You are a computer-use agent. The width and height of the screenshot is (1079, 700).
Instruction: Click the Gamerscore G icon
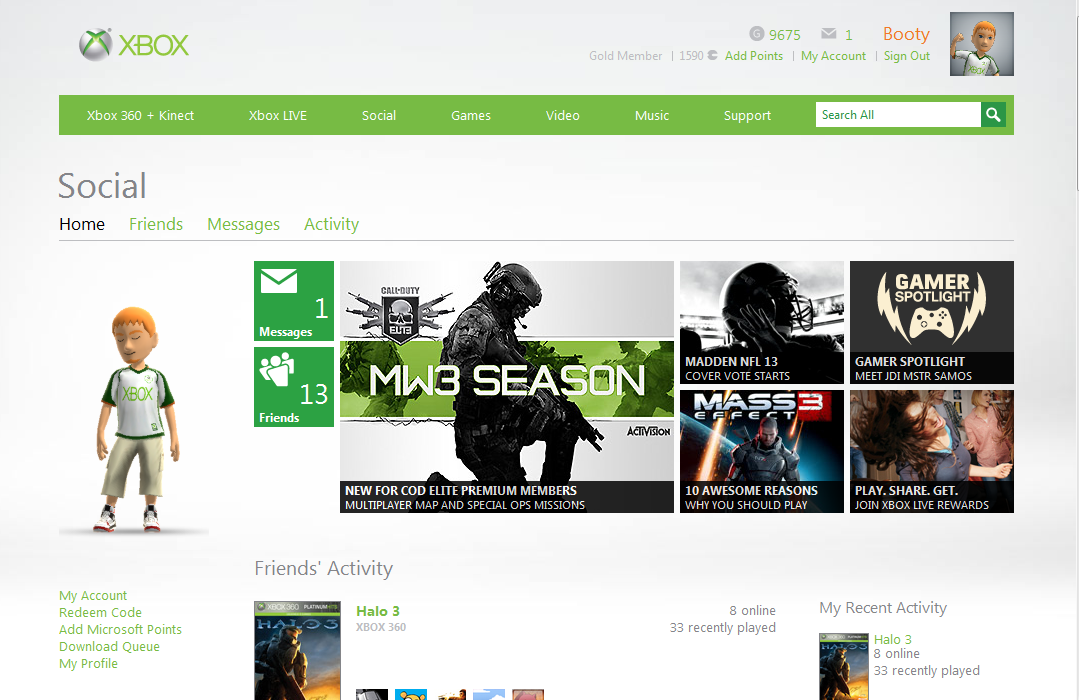point(757,34)
